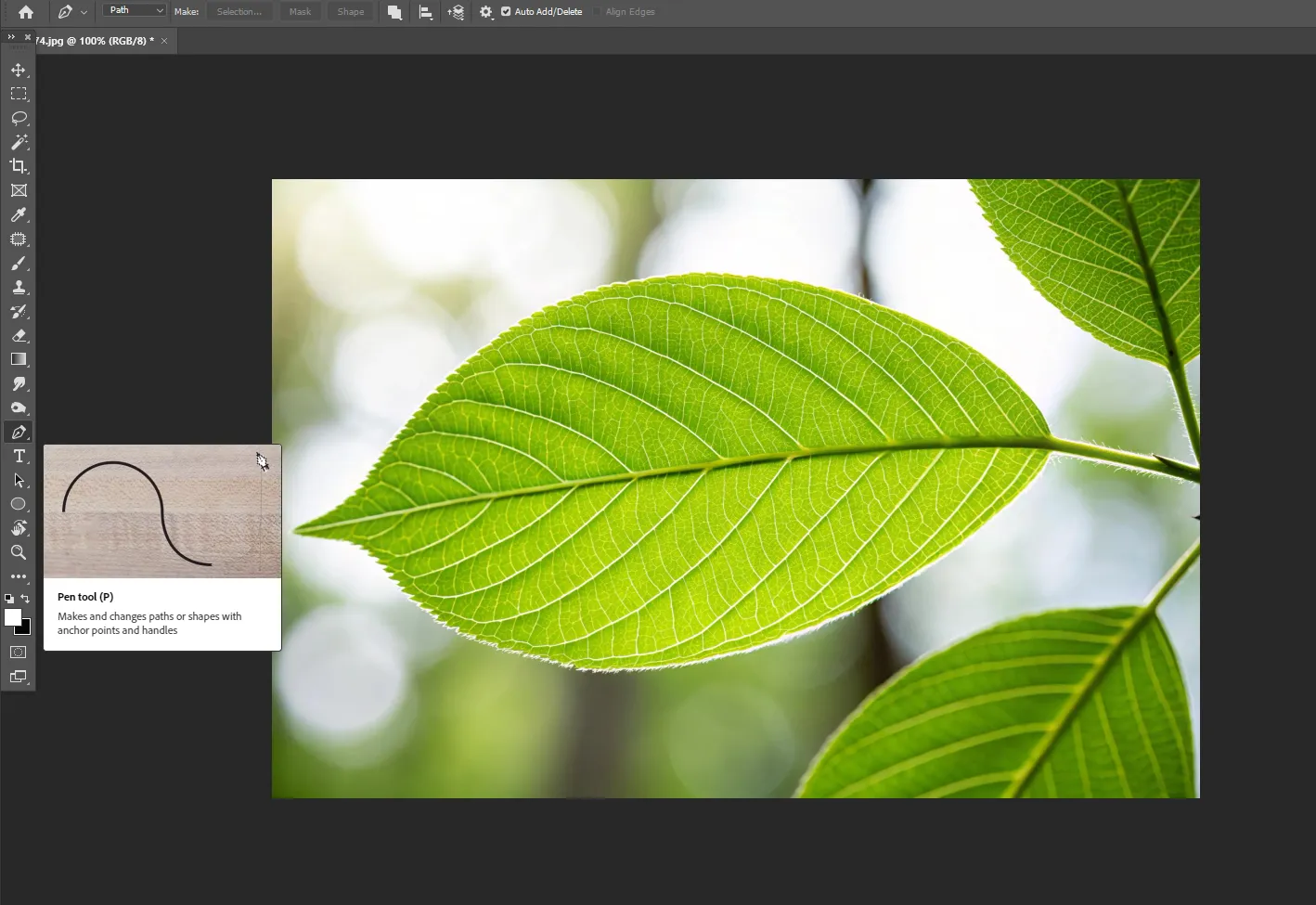Screen dimensions: 1316x905
Task: Pick the Magic Wand tool
Action: click(x=19, y=143)
